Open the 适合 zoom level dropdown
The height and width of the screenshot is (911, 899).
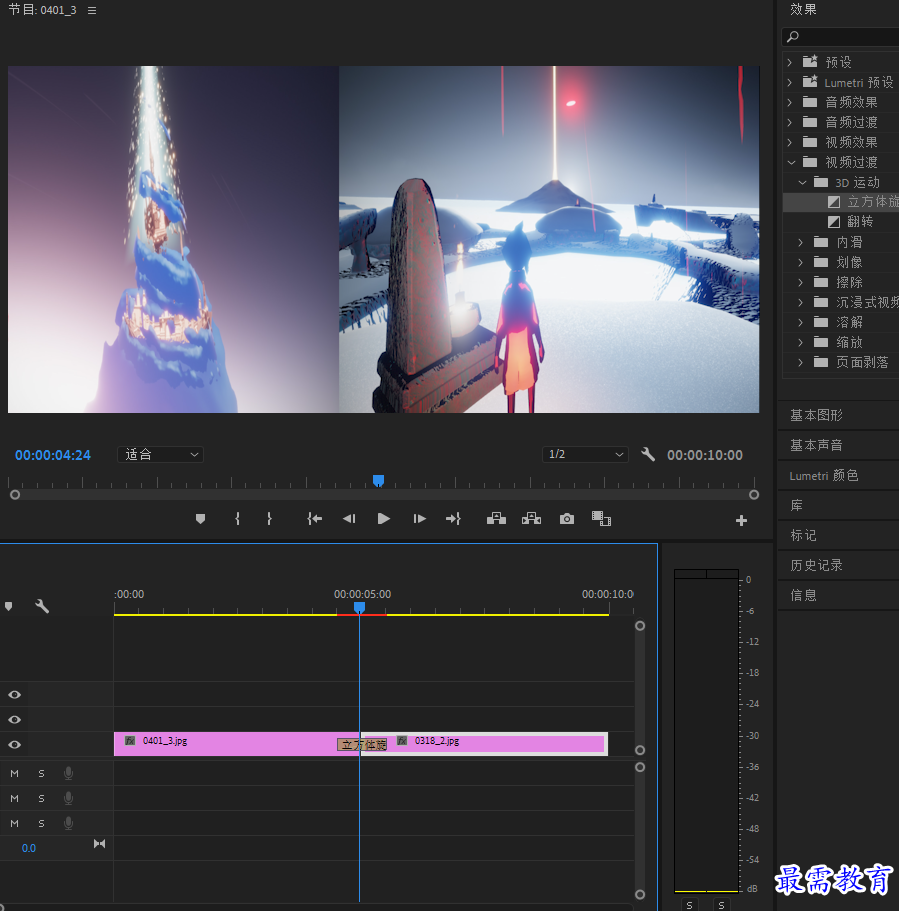click(160, 454)
